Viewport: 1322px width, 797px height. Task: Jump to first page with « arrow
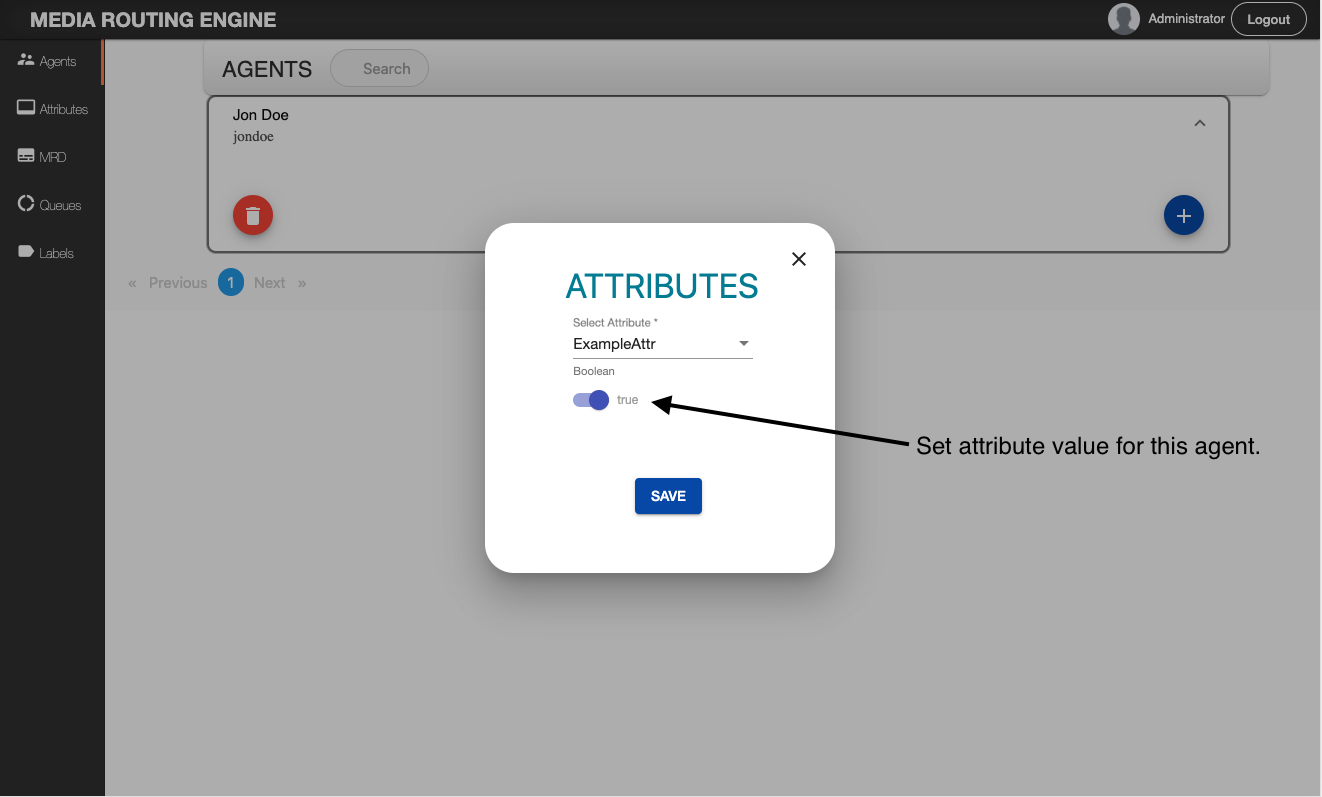pyautogui.click(x=132, y=283)
